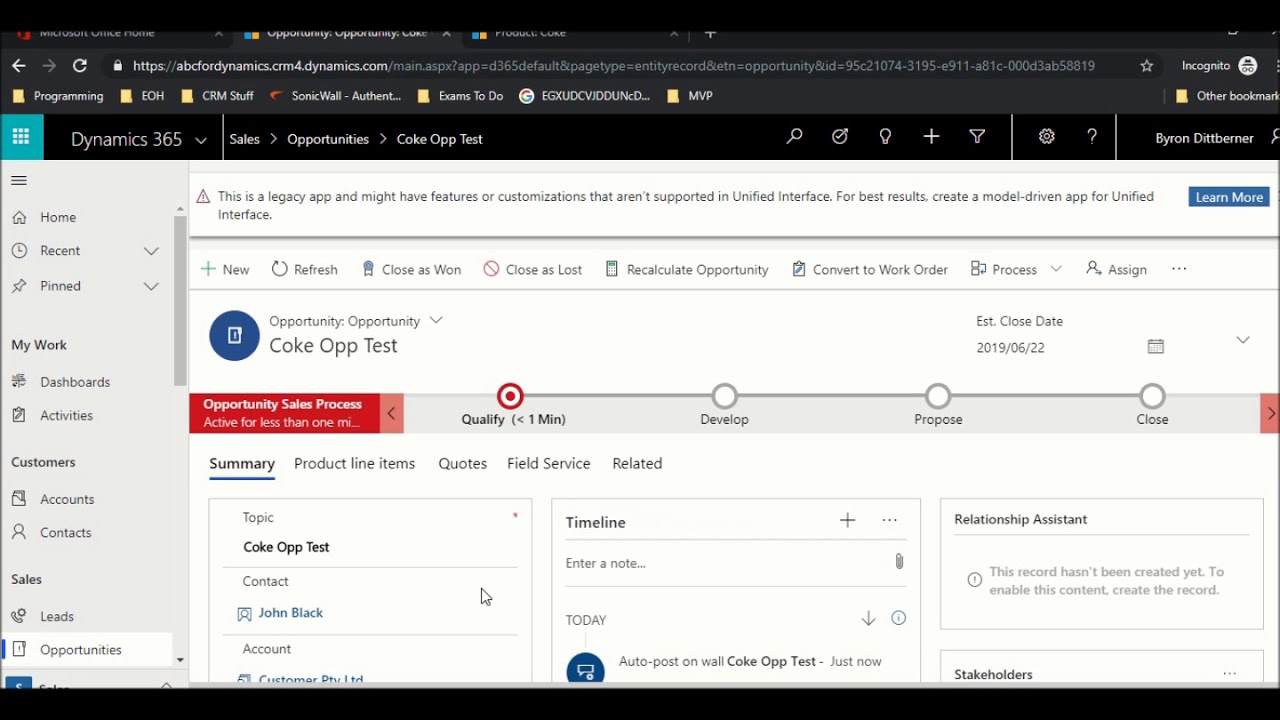Open Accounts in site map
This screenshot has width=1280, height=720.
coord(67,499)
